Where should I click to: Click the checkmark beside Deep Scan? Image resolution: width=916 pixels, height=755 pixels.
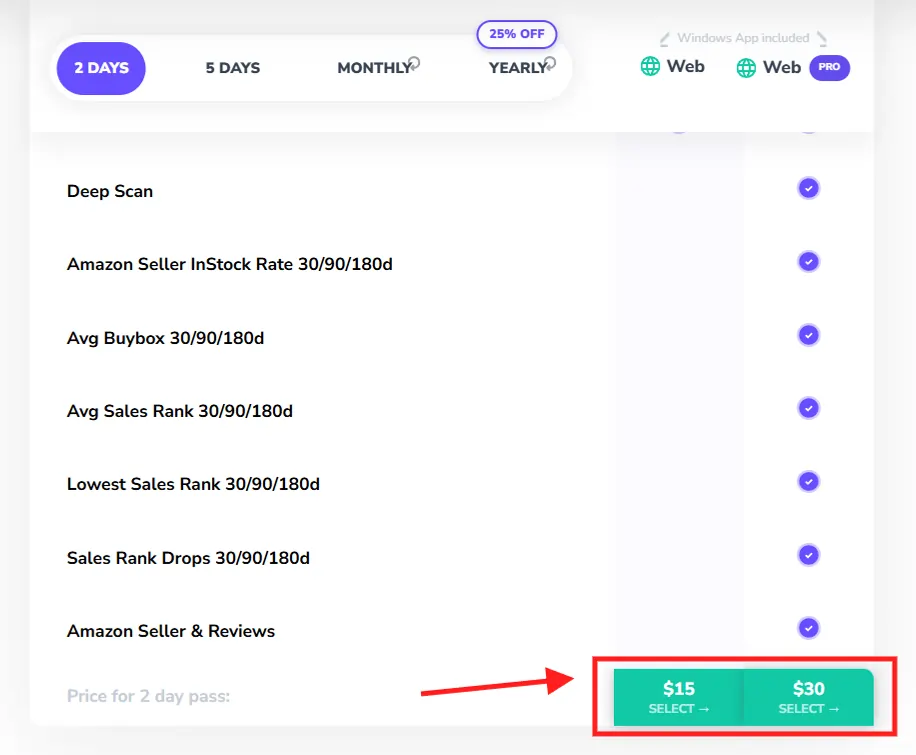[x=809, y=188]
